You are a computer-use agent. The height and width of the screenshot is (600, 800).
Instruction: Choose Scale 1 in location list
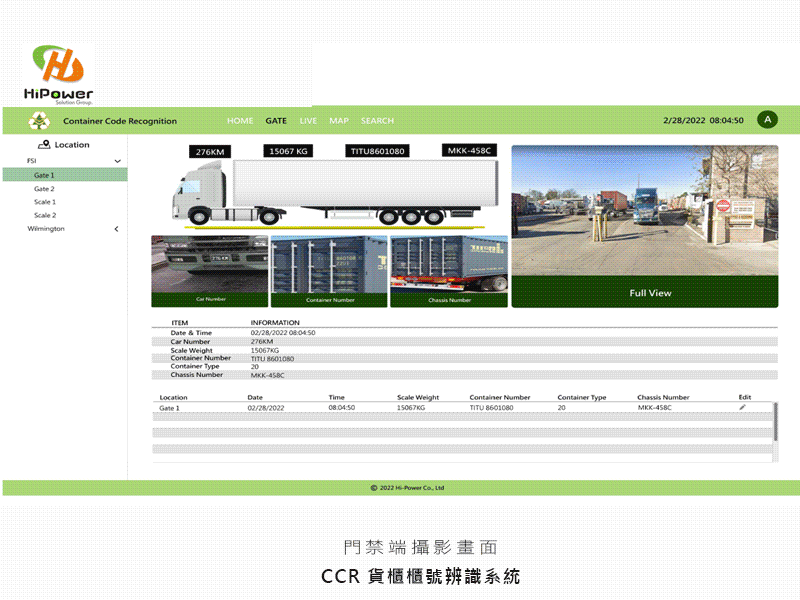(45, 202)
